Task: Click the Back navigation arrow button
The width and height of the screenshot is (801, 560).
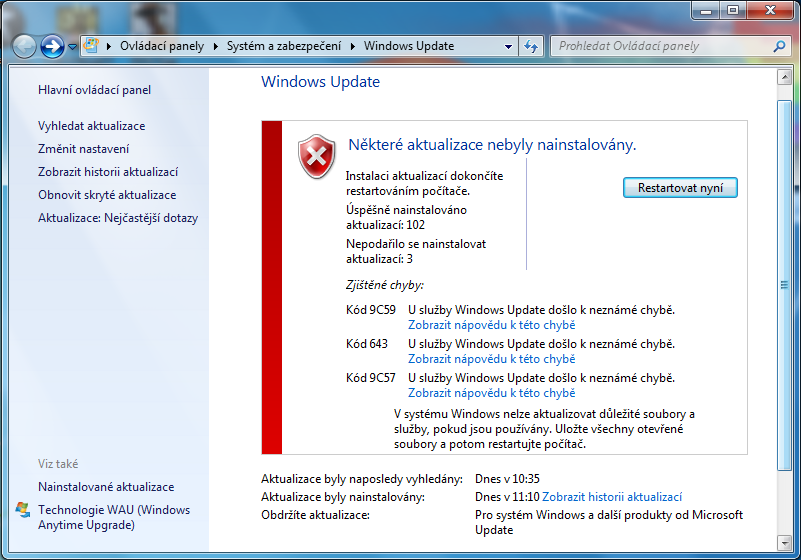Action: click(x=24, y=47)
